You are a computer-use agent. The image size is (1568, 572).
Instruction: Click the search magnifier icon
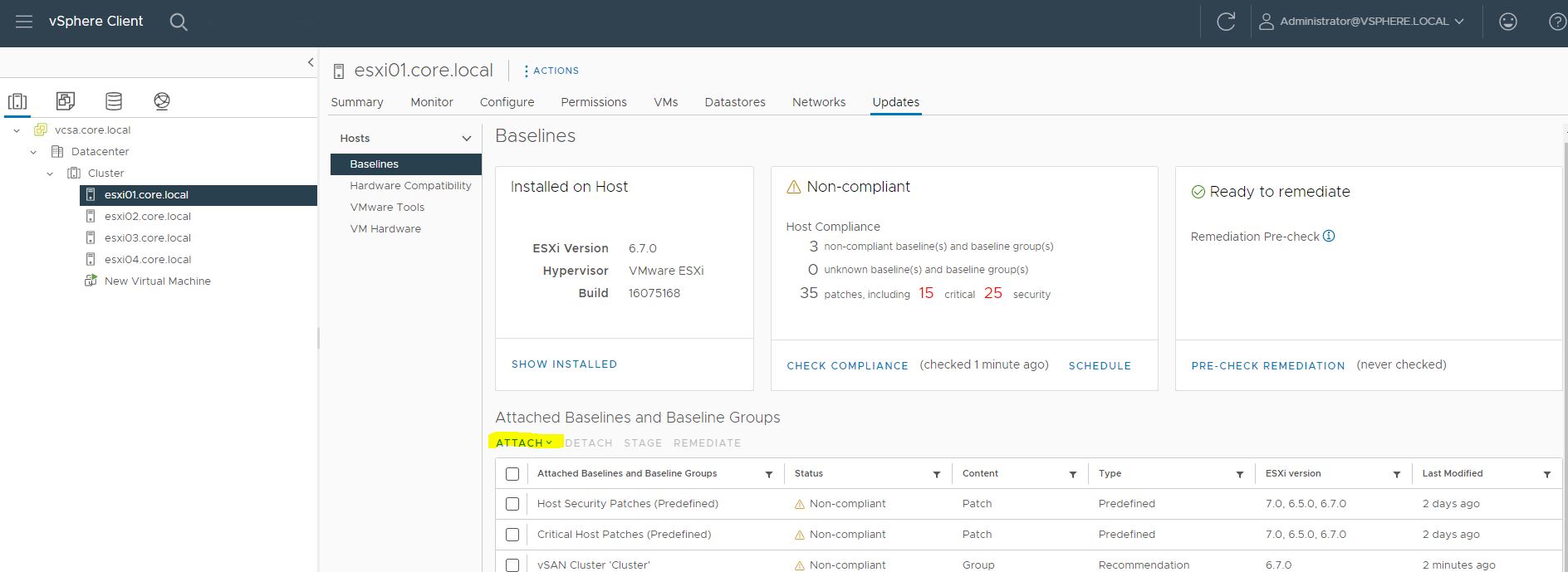179,22
